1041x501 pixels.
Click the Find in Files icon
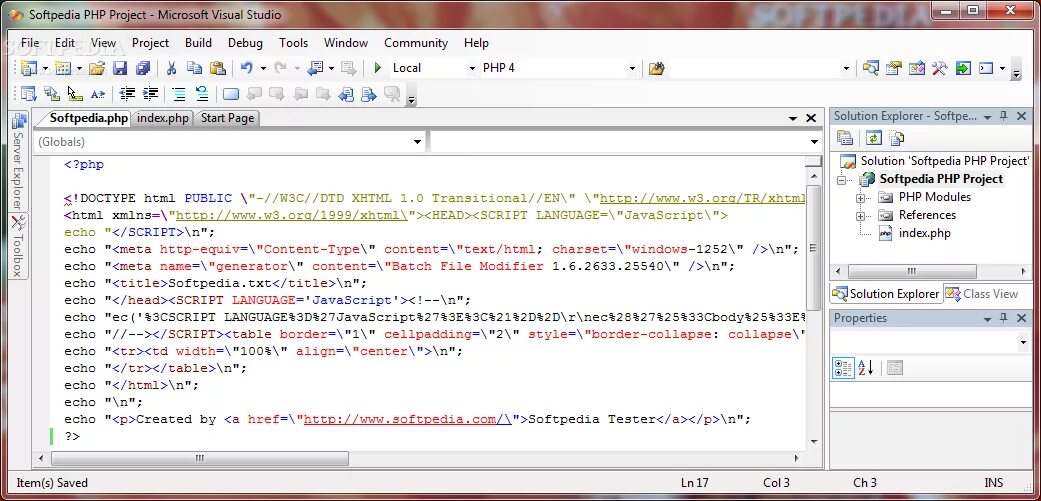coord(657,68)
